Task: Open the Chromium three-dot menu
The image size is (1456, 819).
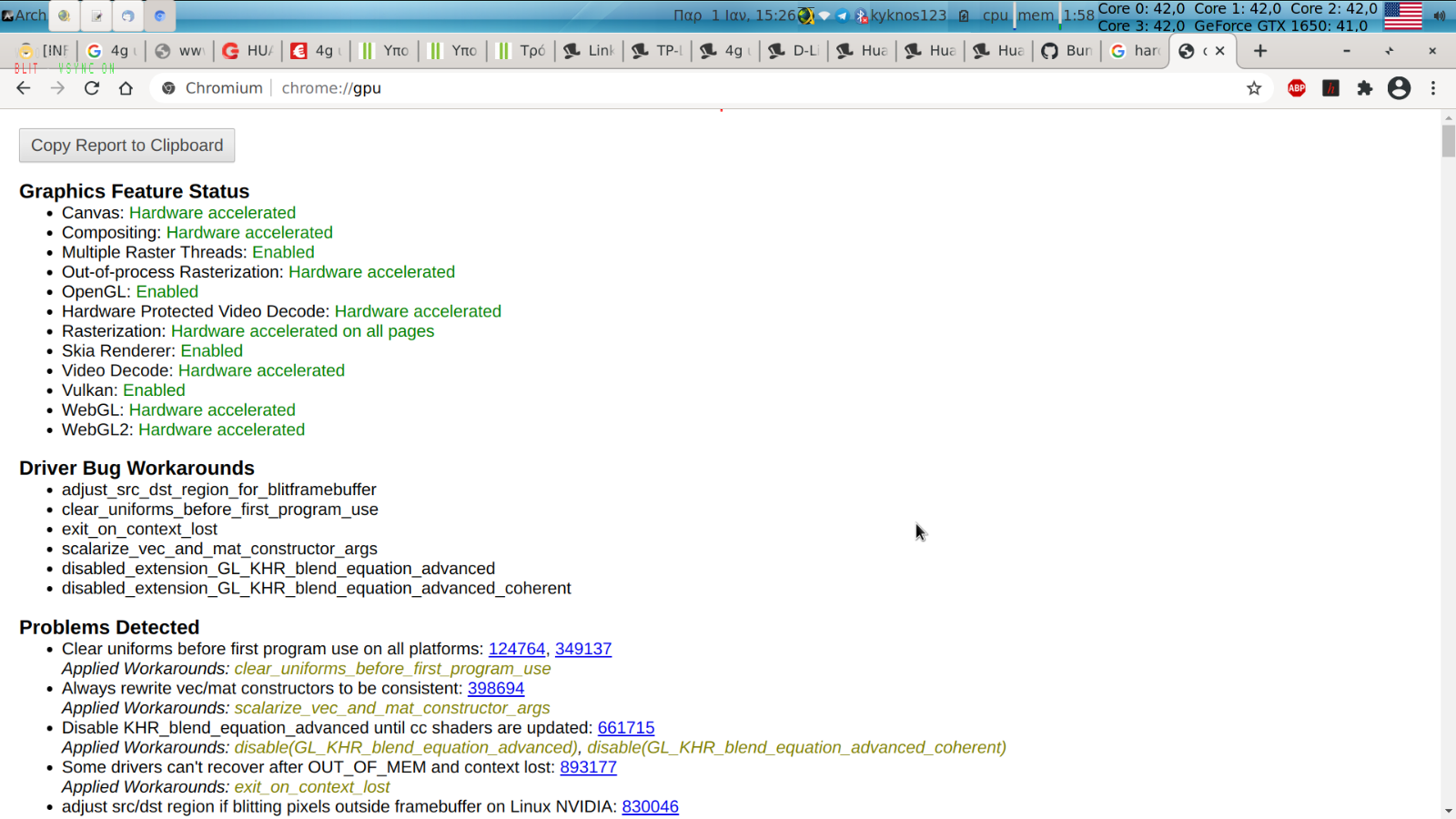Action: point(1433,88)
